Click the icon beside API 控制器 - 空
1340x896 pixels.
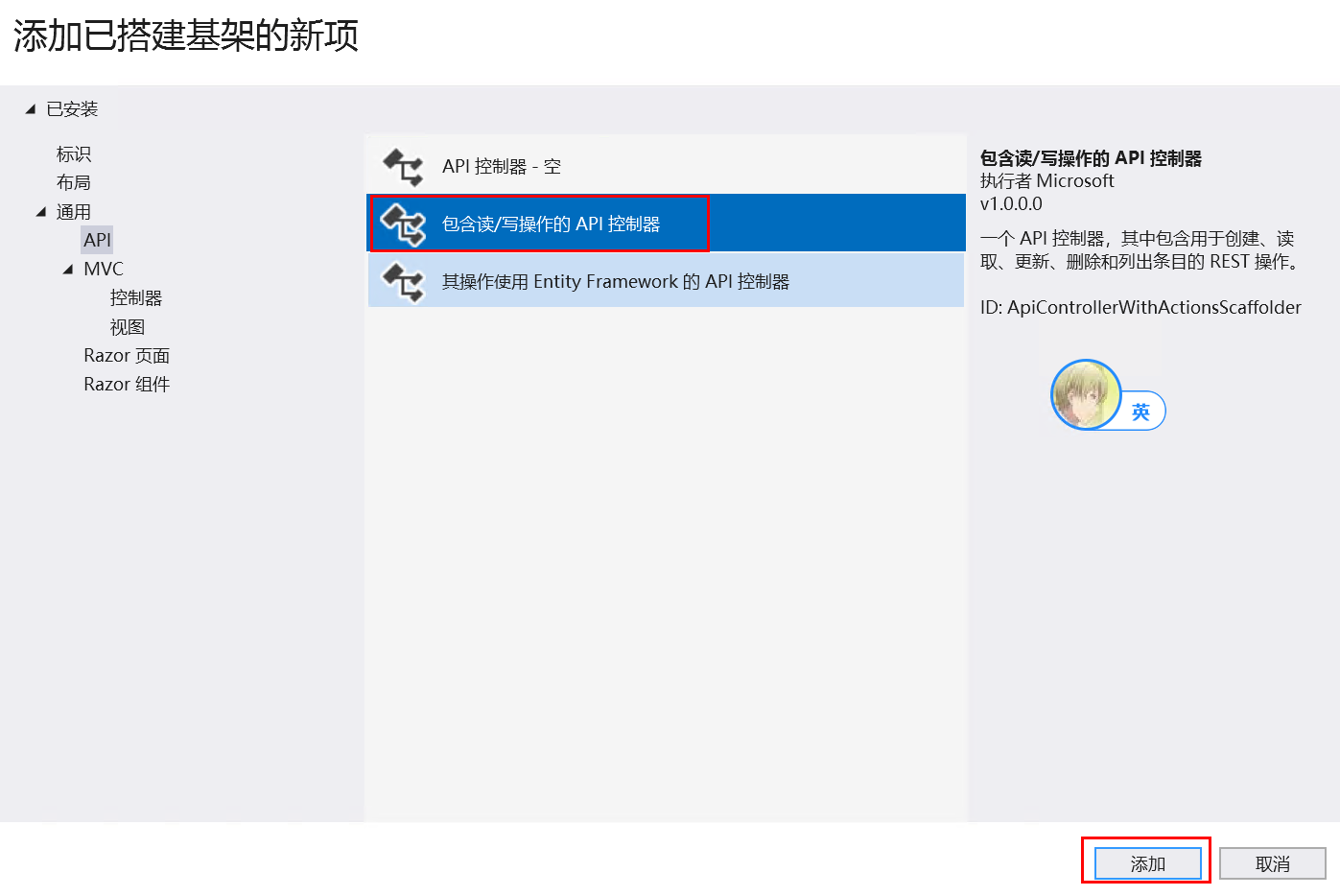pyautogui.click(x=403, y=167)
